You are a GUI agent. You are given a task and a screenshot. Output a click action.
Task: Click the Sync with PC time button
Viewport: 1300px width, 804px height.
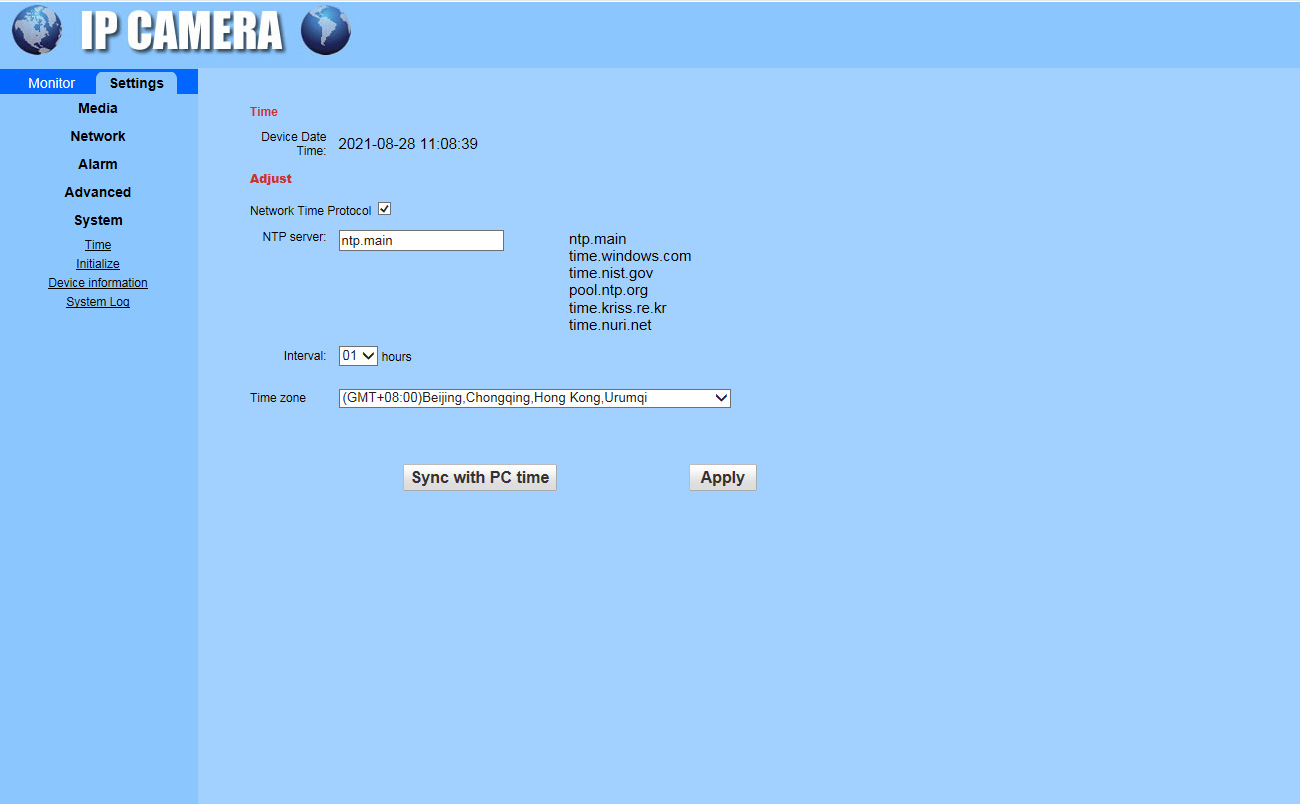[x=480, y=478]
